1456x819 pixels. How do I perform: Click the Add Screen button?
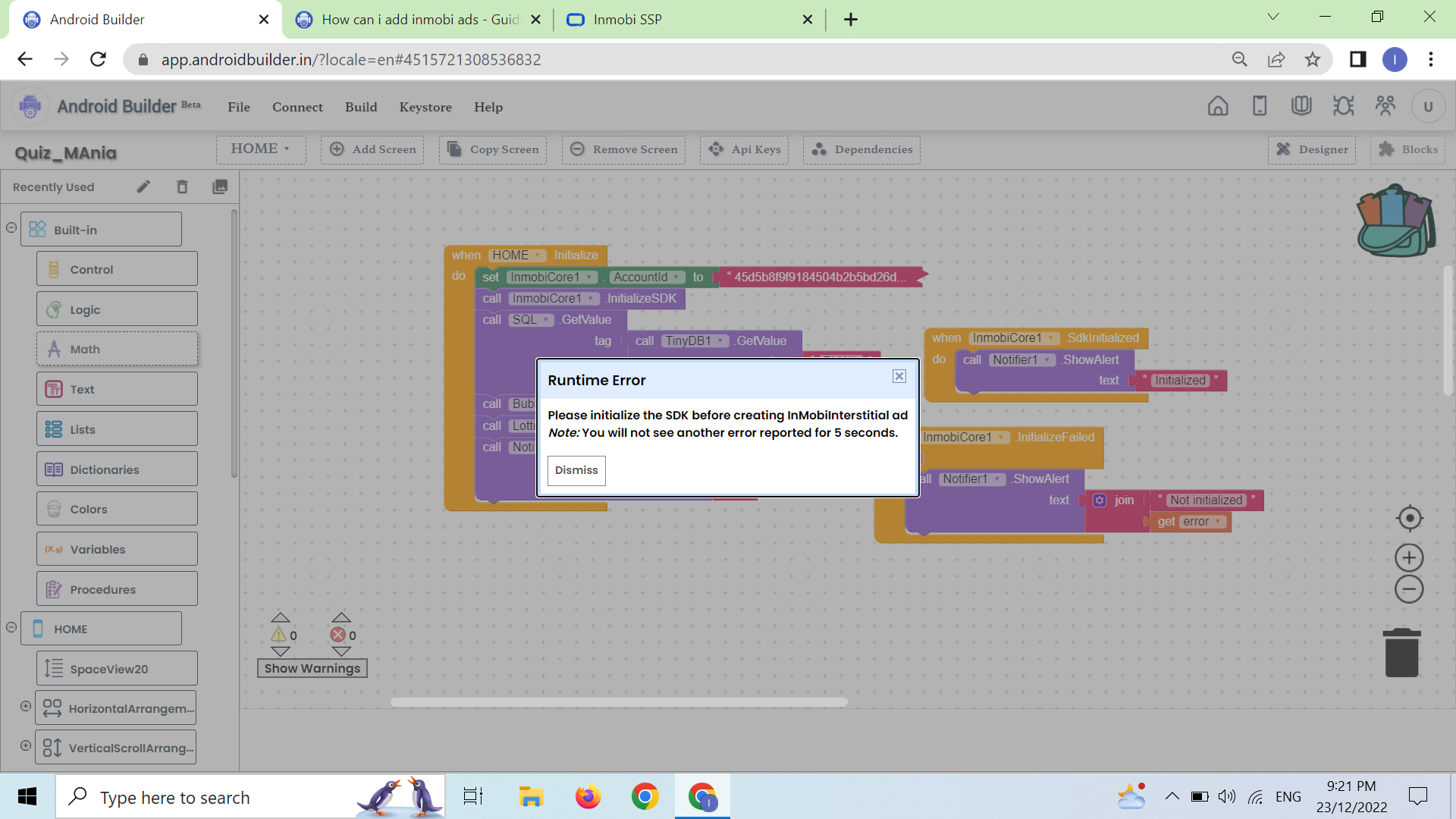tap(372, 149)
